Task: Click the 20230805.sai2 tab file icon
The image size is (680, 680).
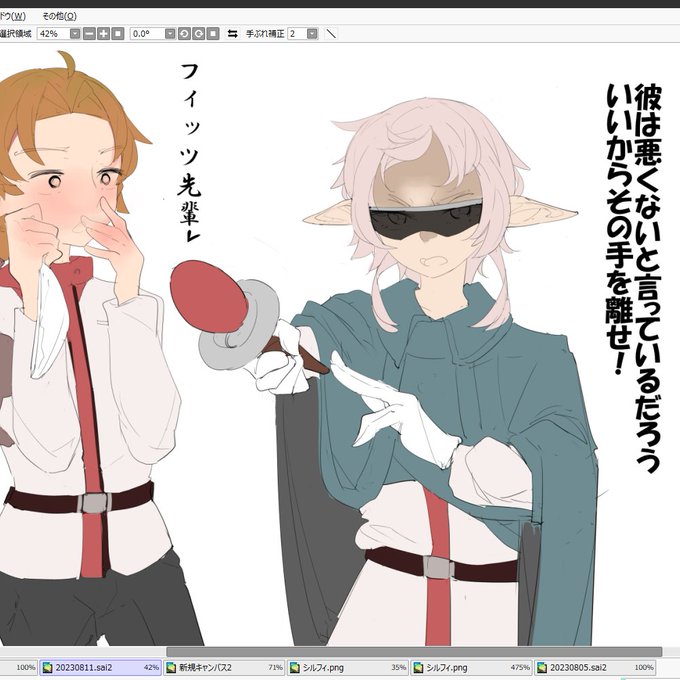Action: click(x=542, y=667)
